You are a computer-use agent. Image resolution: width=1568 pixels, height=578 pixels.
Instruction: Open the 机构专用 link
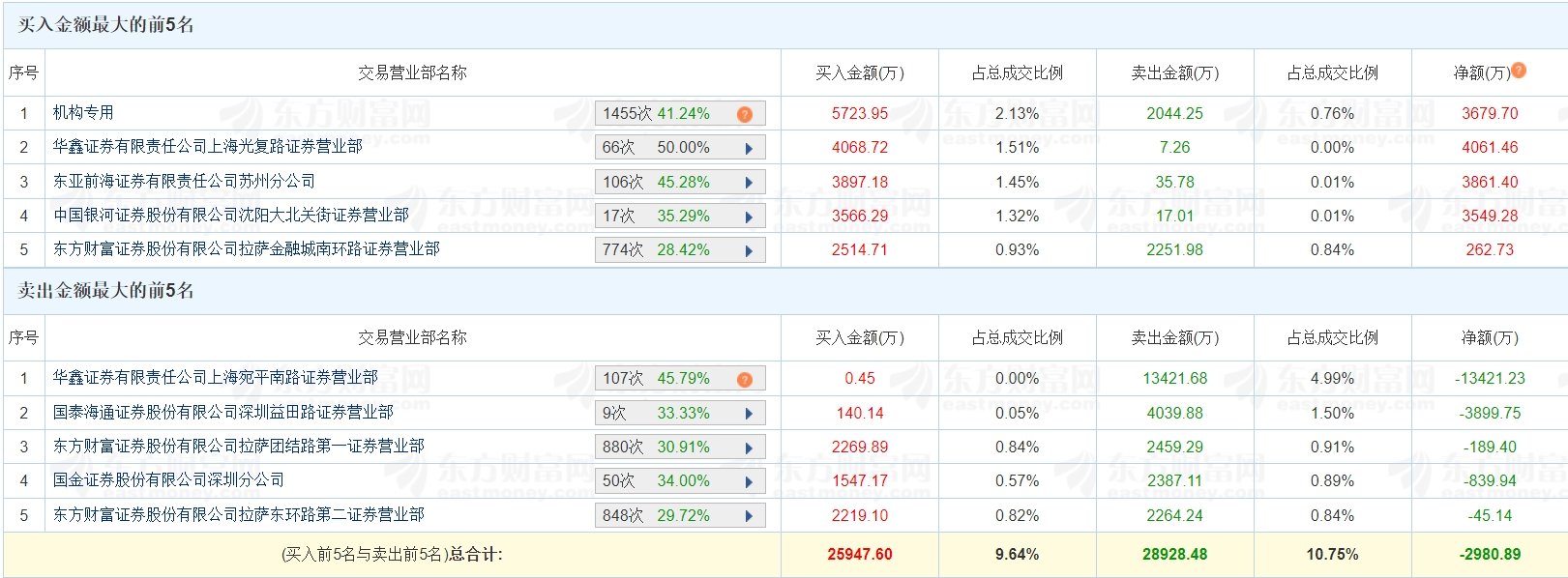click(x=83, y=113)
